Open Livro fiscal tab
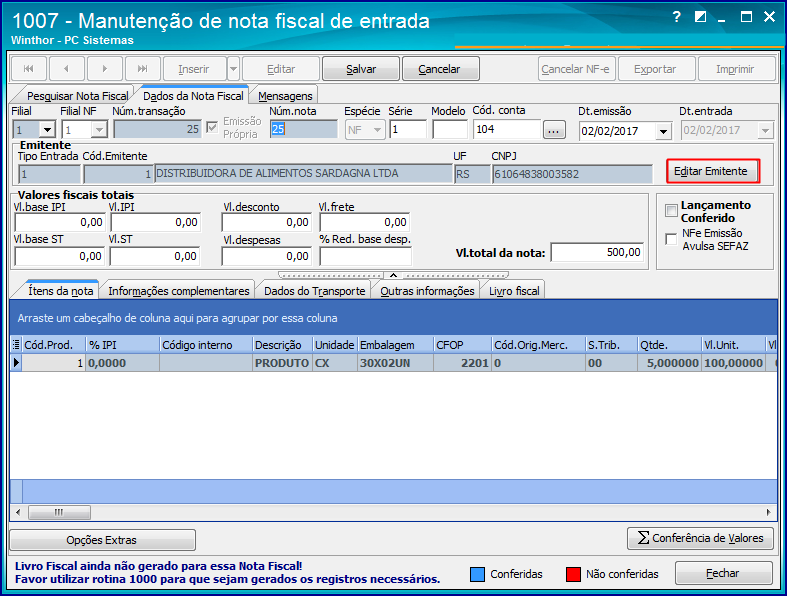Image resolution: width=787 pixels, height=596 pixels. (514, 291)
